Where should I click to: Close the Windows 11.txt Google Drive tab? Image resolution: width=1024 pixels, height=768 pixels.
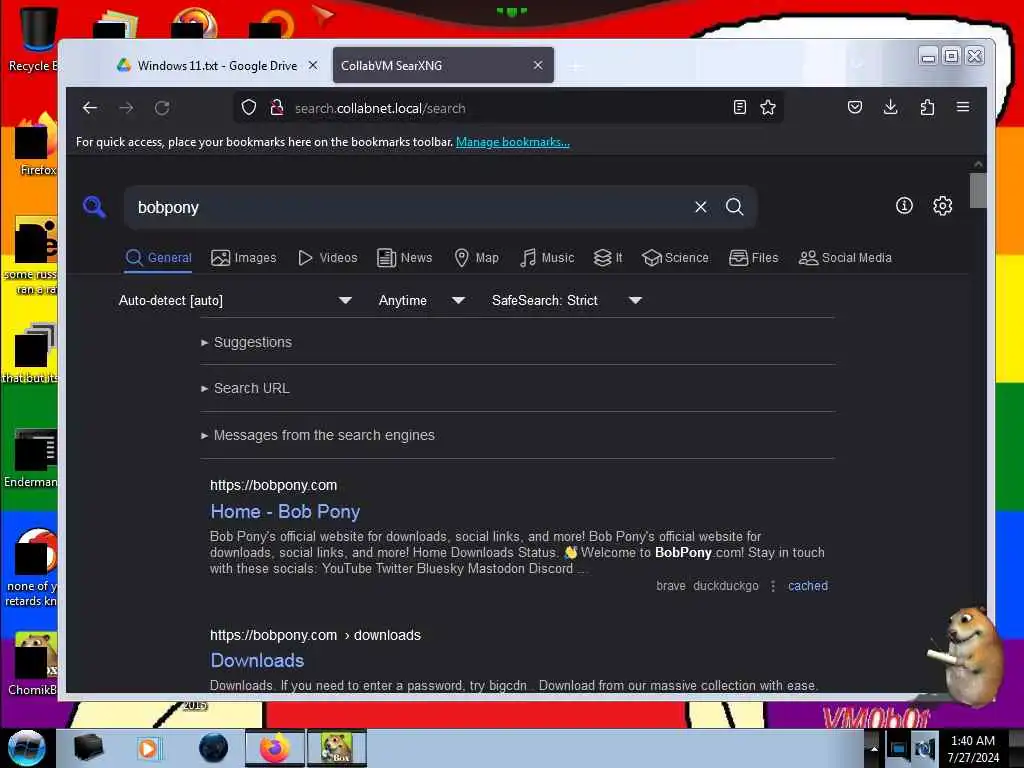point(313,65)
